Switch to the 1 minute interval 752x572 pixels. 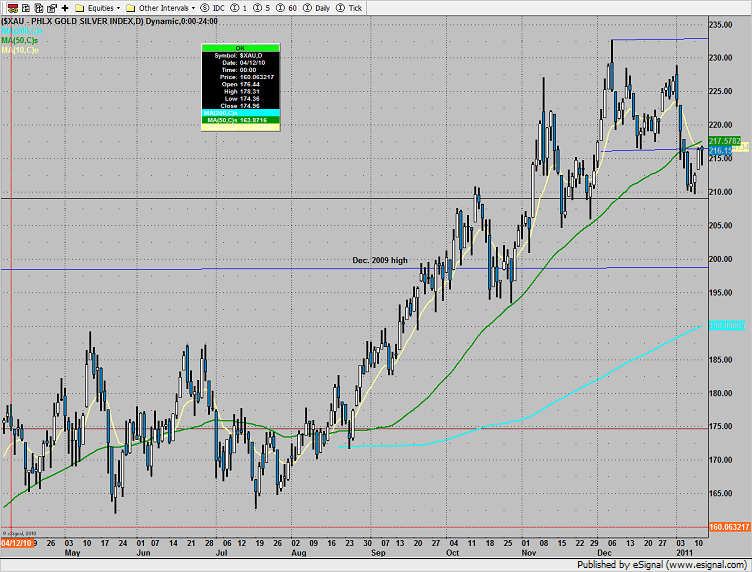[239, 8]
